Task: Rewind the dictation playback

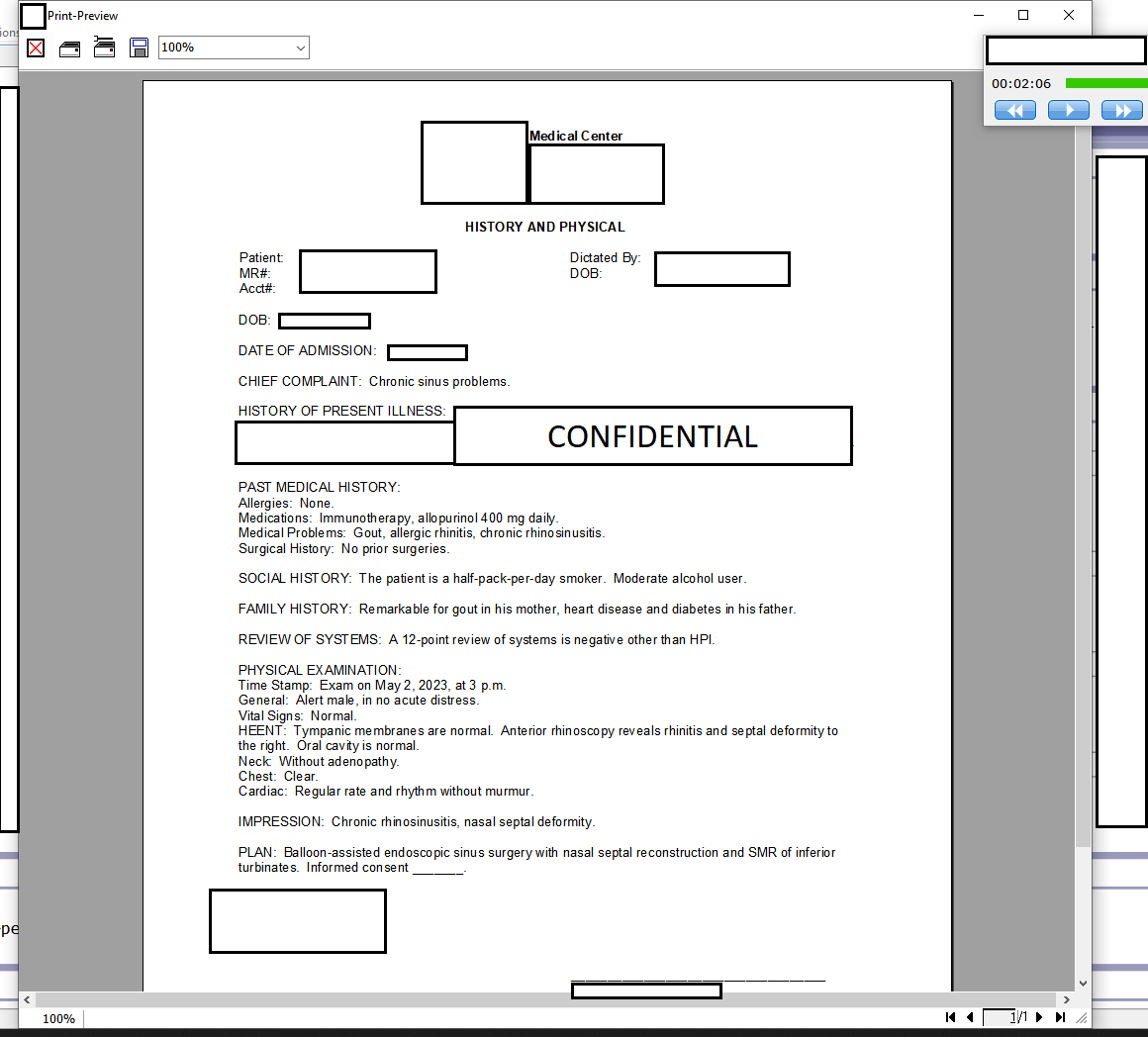Action: tap(1015, 110)
